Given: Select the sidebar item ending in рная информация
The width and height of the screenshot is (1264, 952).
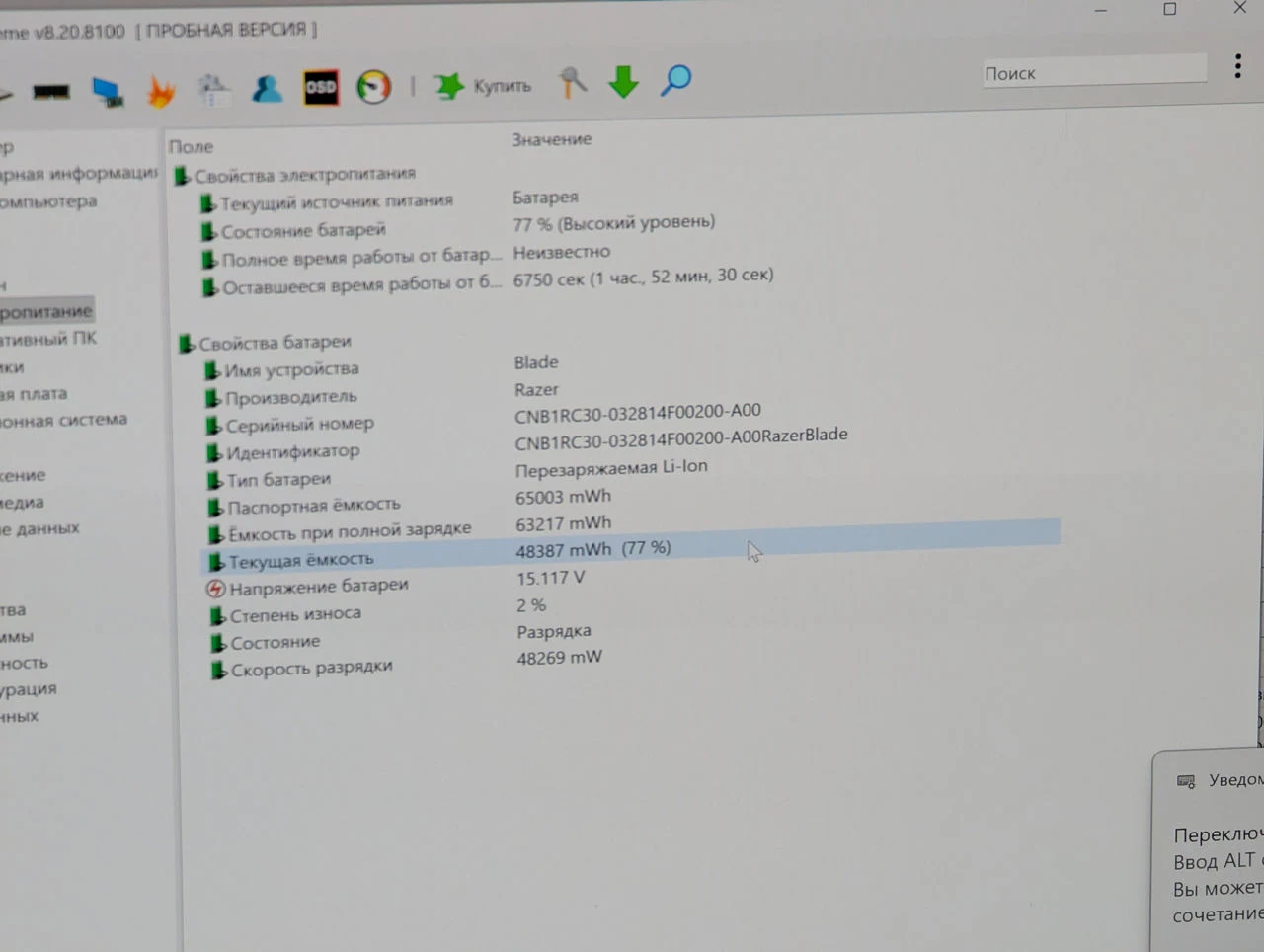Looking at the screenshot, I should click(x=78, y=173).
